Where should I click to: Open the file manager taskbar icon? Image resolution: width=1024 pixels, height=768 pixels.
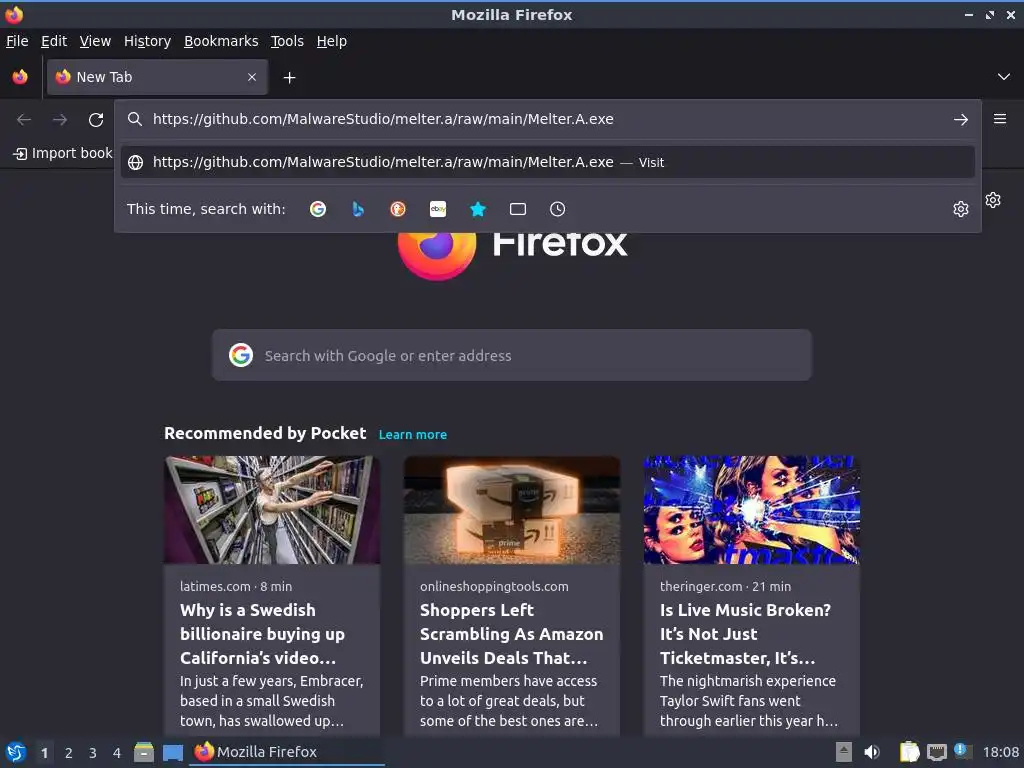click(x=144, y=752)
